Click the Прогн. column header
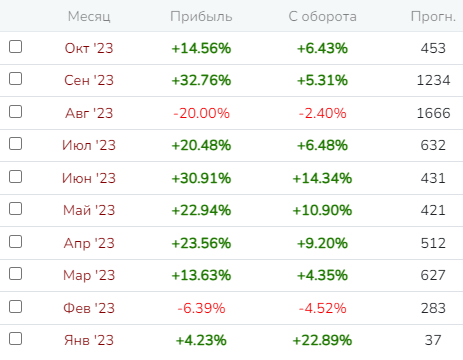The image size is (463, 360). (433, 16)
